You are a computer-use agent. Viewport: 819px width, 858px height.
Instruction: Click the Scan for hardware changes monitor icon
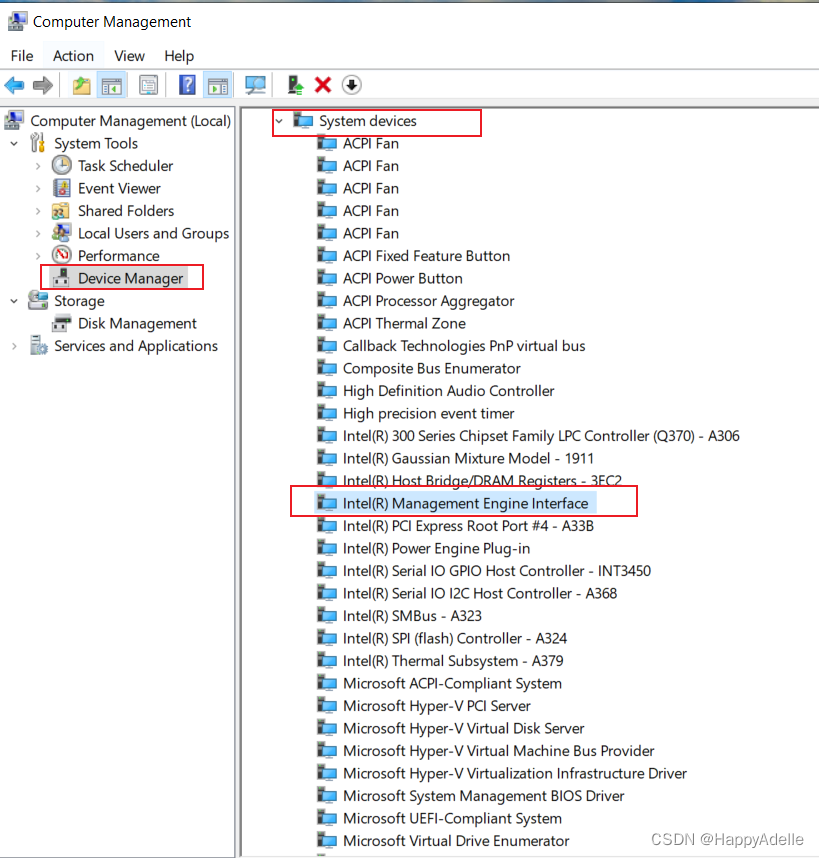[255, 85]
